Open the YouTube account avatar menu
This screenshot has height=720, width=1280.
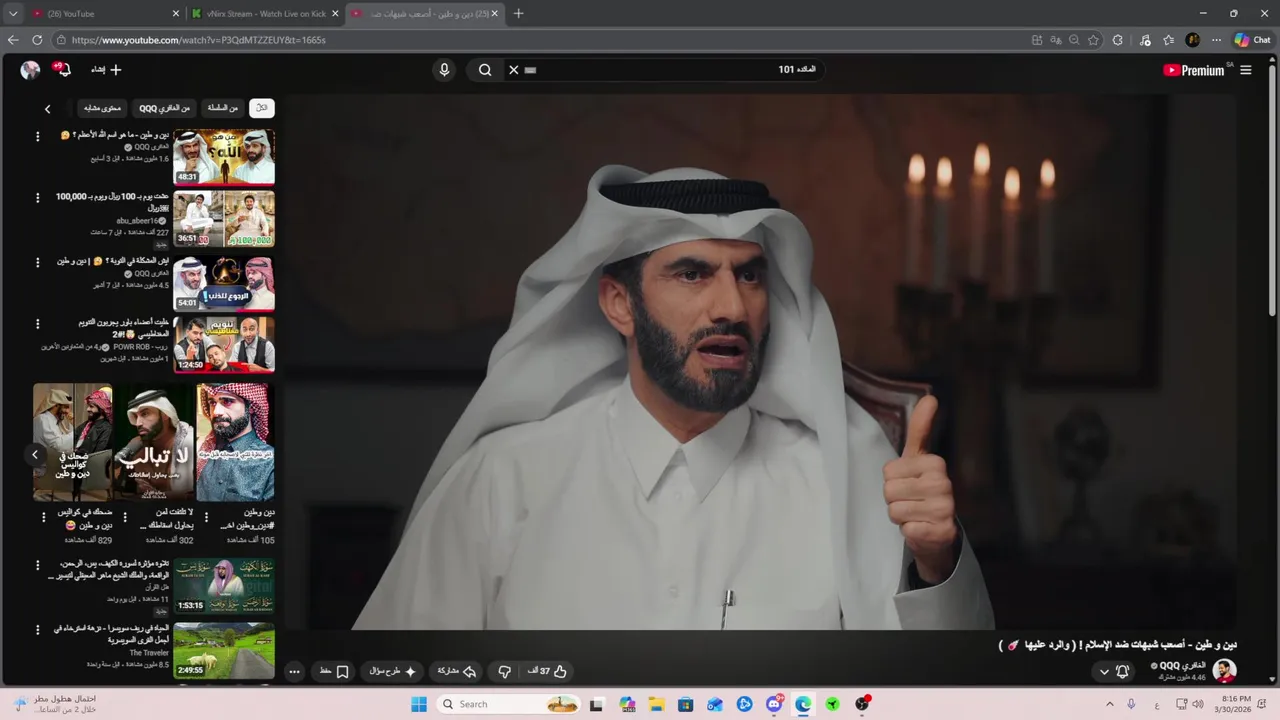(30, 70)
